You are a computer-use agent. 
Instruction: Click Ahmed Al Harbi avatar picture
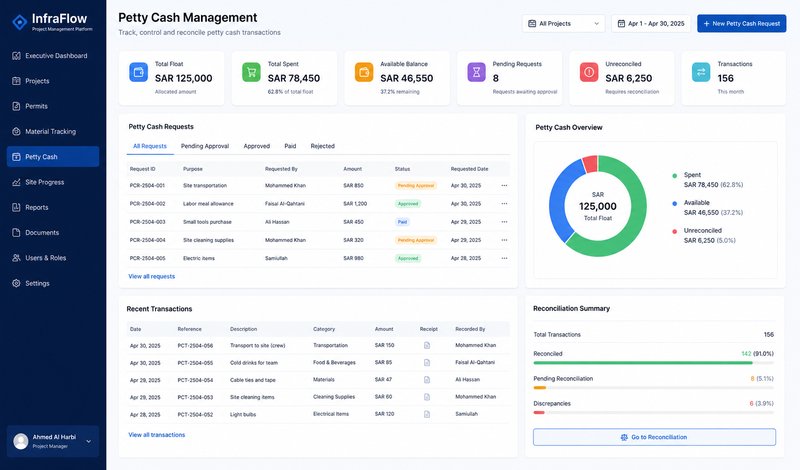pyautogui.click(x=21, y=441)
